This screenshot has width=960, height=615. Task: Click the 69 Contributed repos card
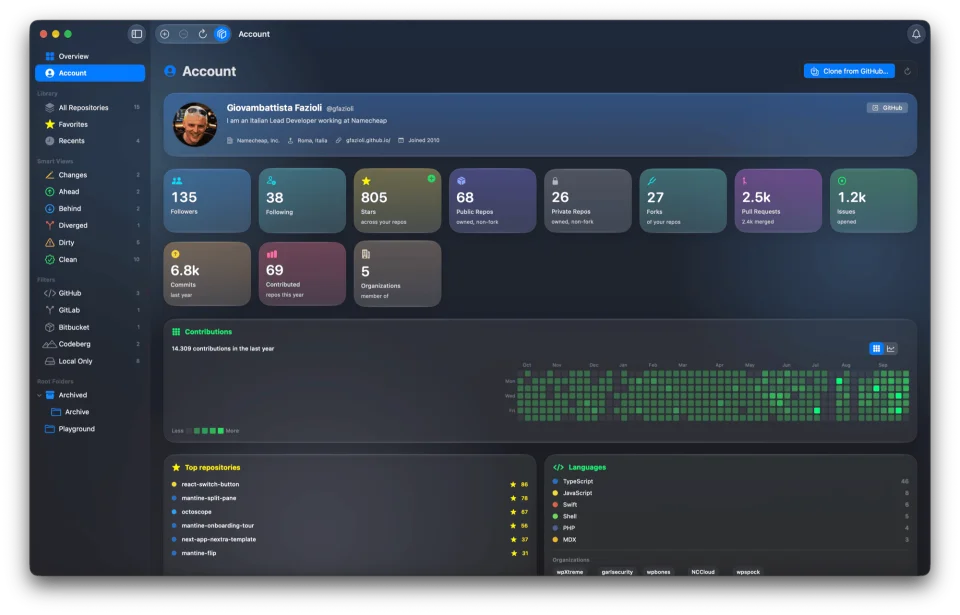point(302,274)
